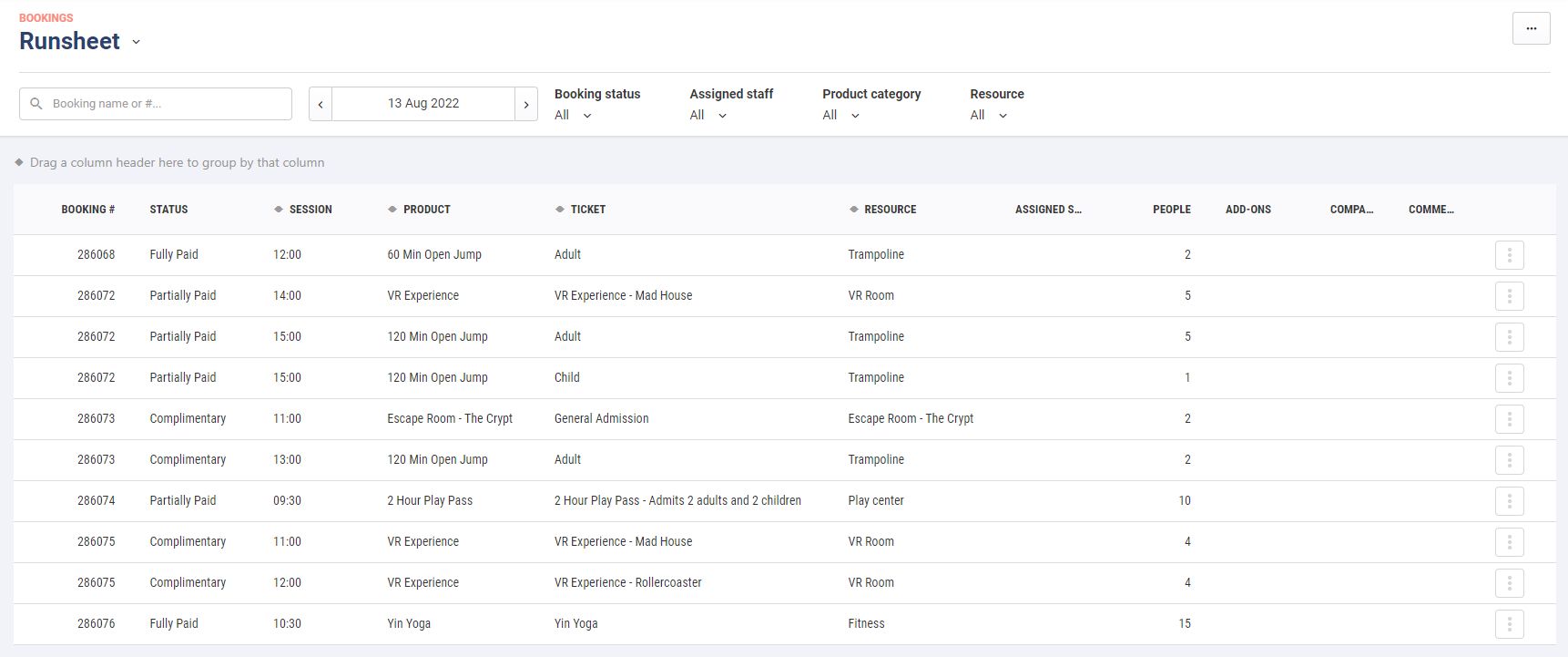Select booking number 286076
The image size is (1568, 657).
(x=97, y=624)
